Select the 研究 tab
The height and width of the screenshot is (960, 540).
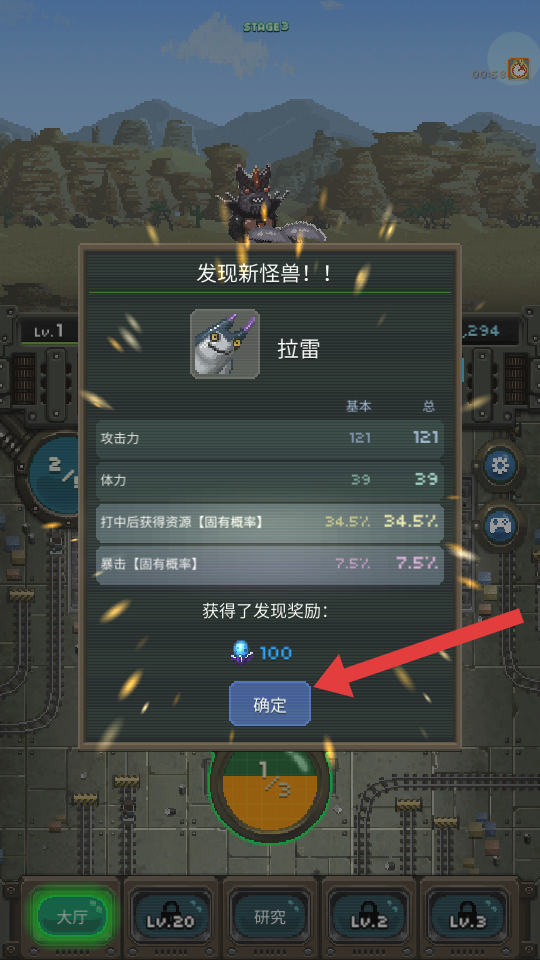270,917
